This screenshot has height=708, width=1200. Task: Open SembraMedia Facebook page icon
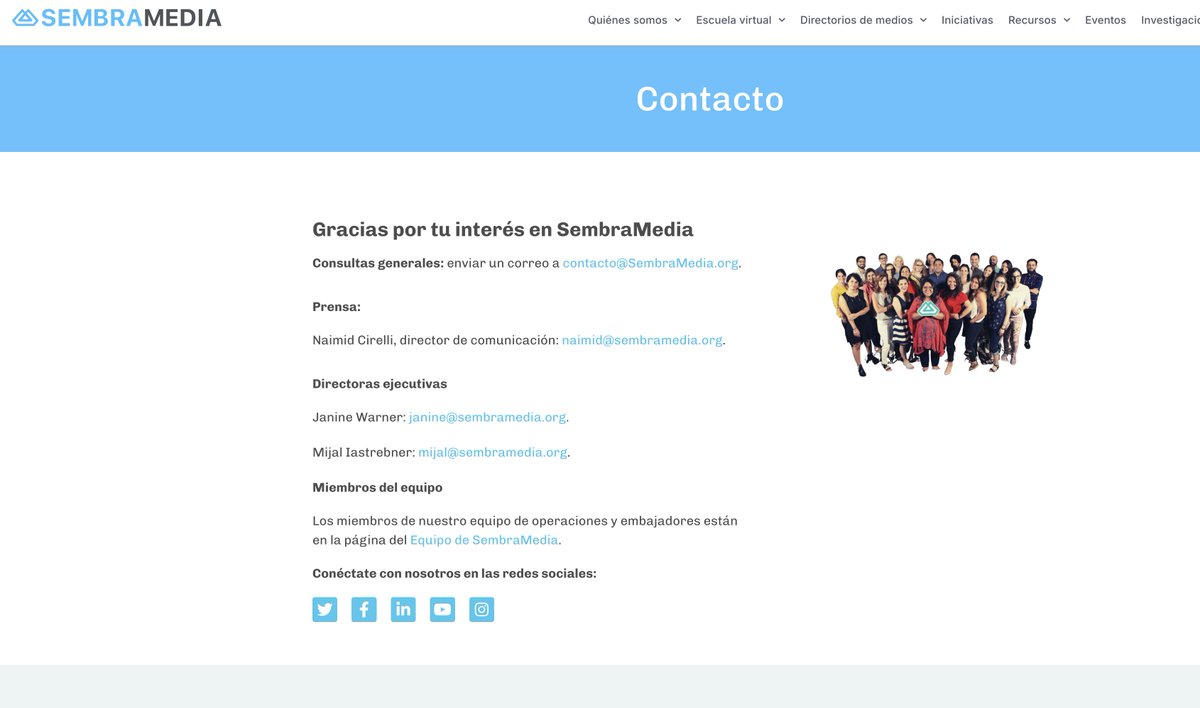pyautogui.click(x=364, y=609)
